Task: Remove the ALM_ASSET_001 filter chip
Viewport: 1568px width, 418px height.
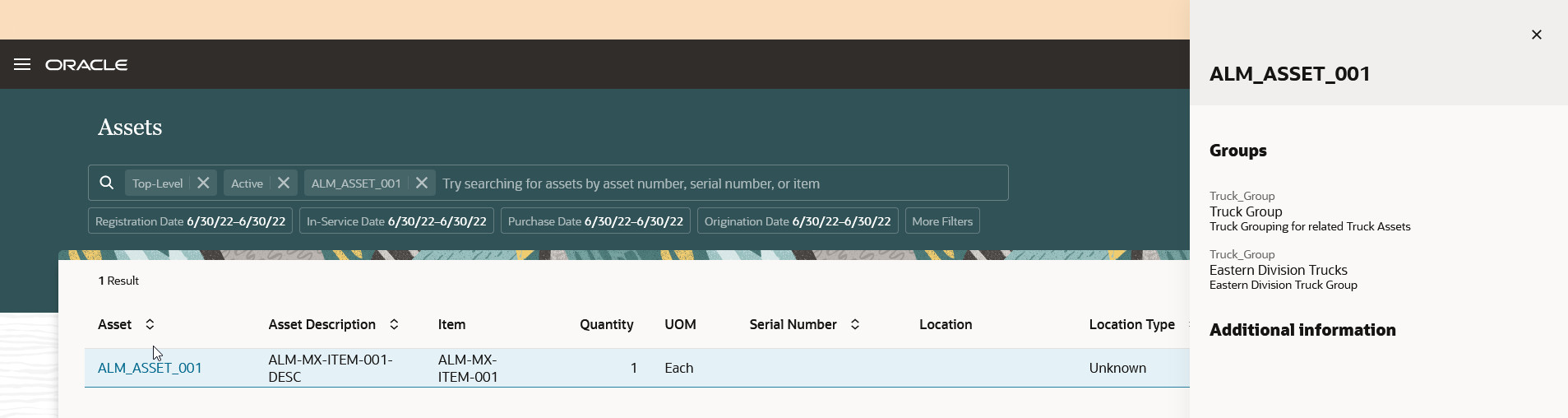Action: [x=422, y=183]
